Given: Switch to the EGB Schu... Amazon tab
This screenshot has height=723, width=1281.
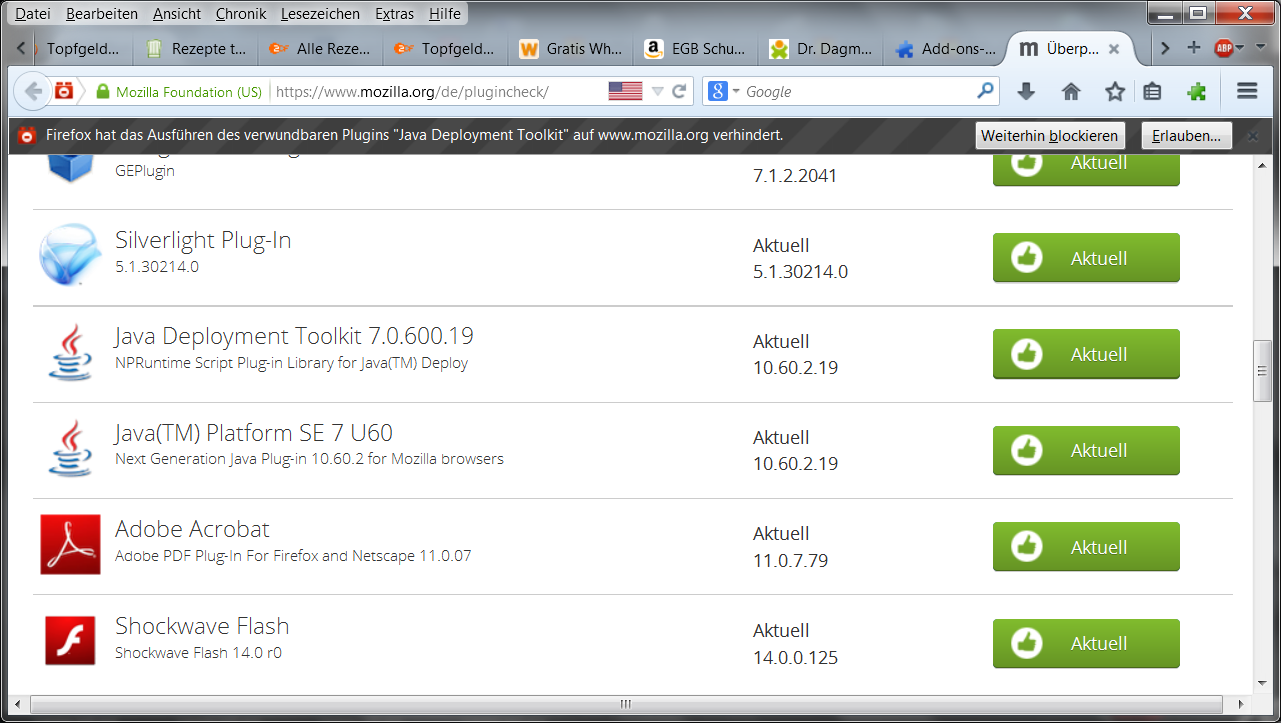Looking at the screenshot, I should pos(696,48).
